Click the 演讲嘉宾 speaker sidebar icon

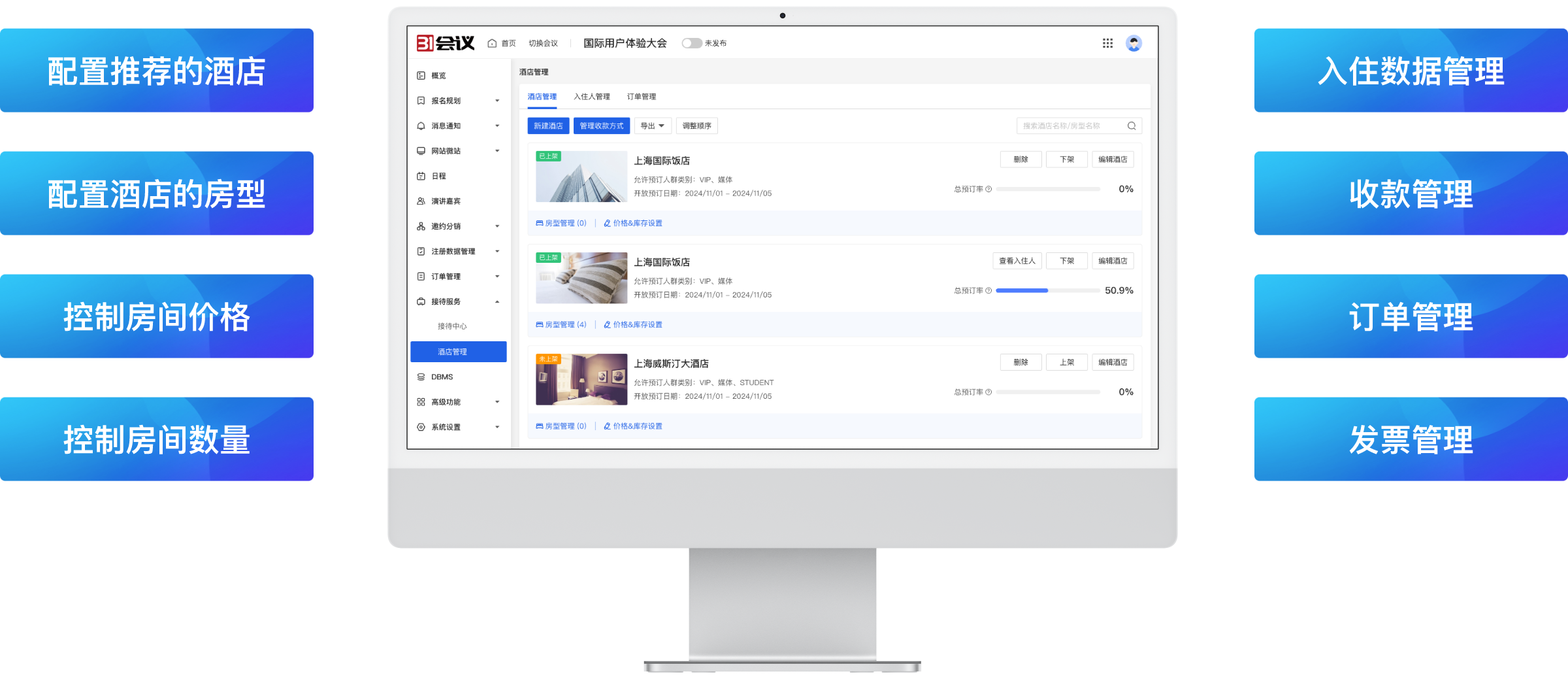pyautogui.click(x=421, y=201)
